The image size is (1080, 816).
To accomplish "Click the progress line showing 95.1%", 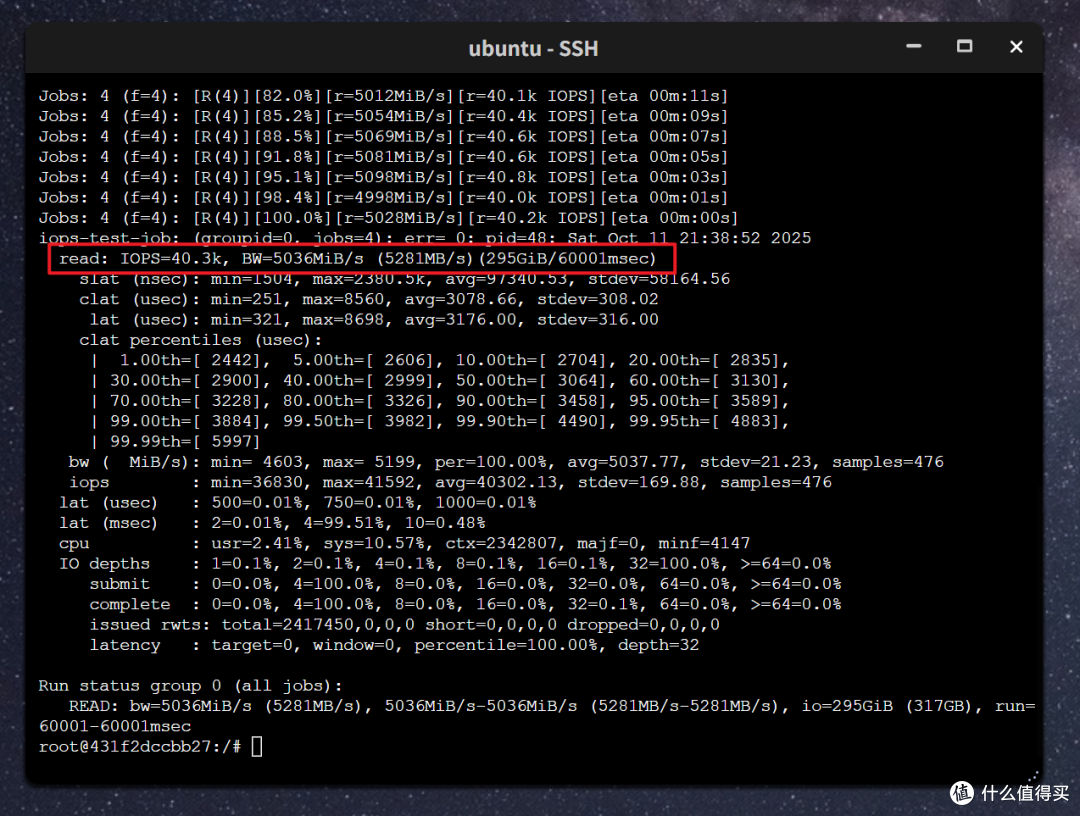I will (x=383, y=177).
